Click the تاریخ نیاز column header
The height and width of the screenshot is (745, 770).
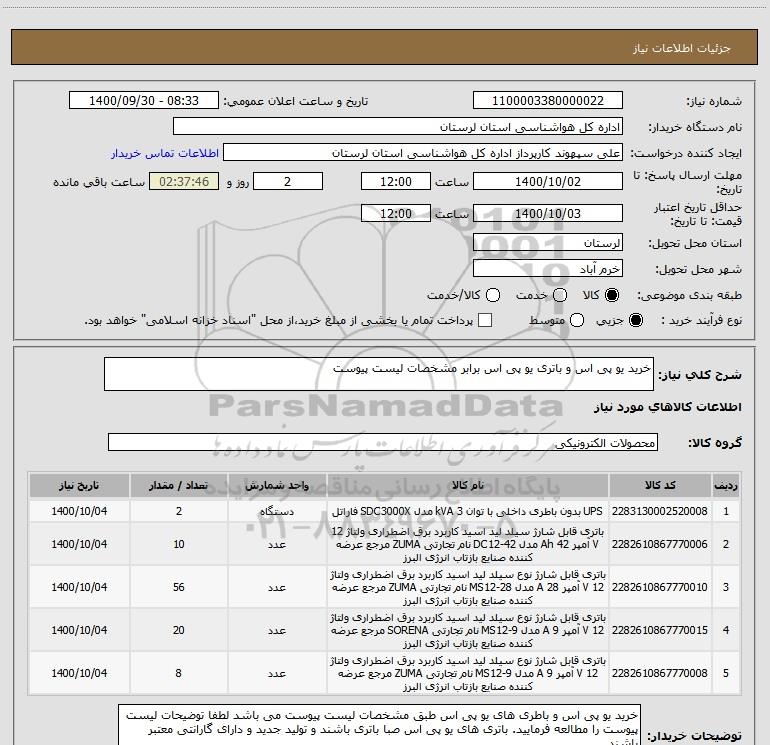[x=79, y=486]
